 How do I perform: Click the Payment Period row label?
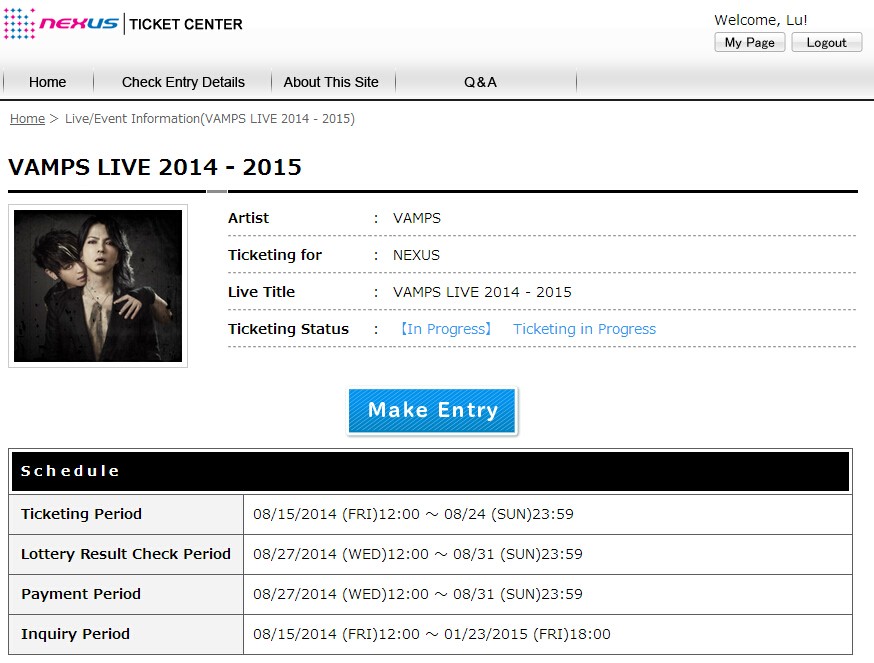(x=81, y=594)
